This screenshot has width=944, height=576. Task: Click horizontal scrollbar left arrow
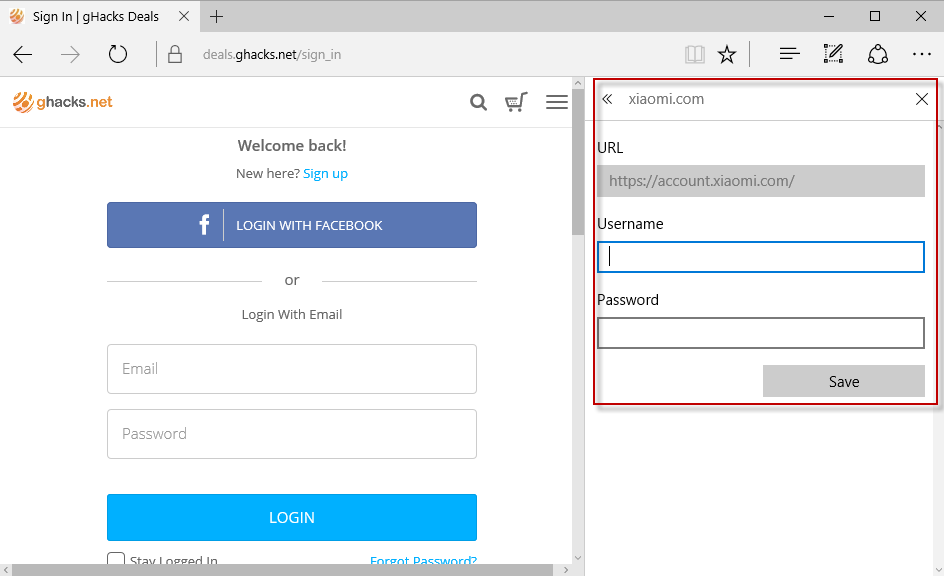point(6,570)
